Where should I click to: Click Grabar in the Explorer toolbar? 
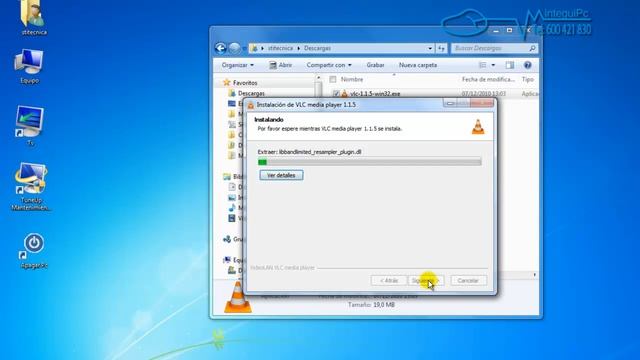(375, 65)
